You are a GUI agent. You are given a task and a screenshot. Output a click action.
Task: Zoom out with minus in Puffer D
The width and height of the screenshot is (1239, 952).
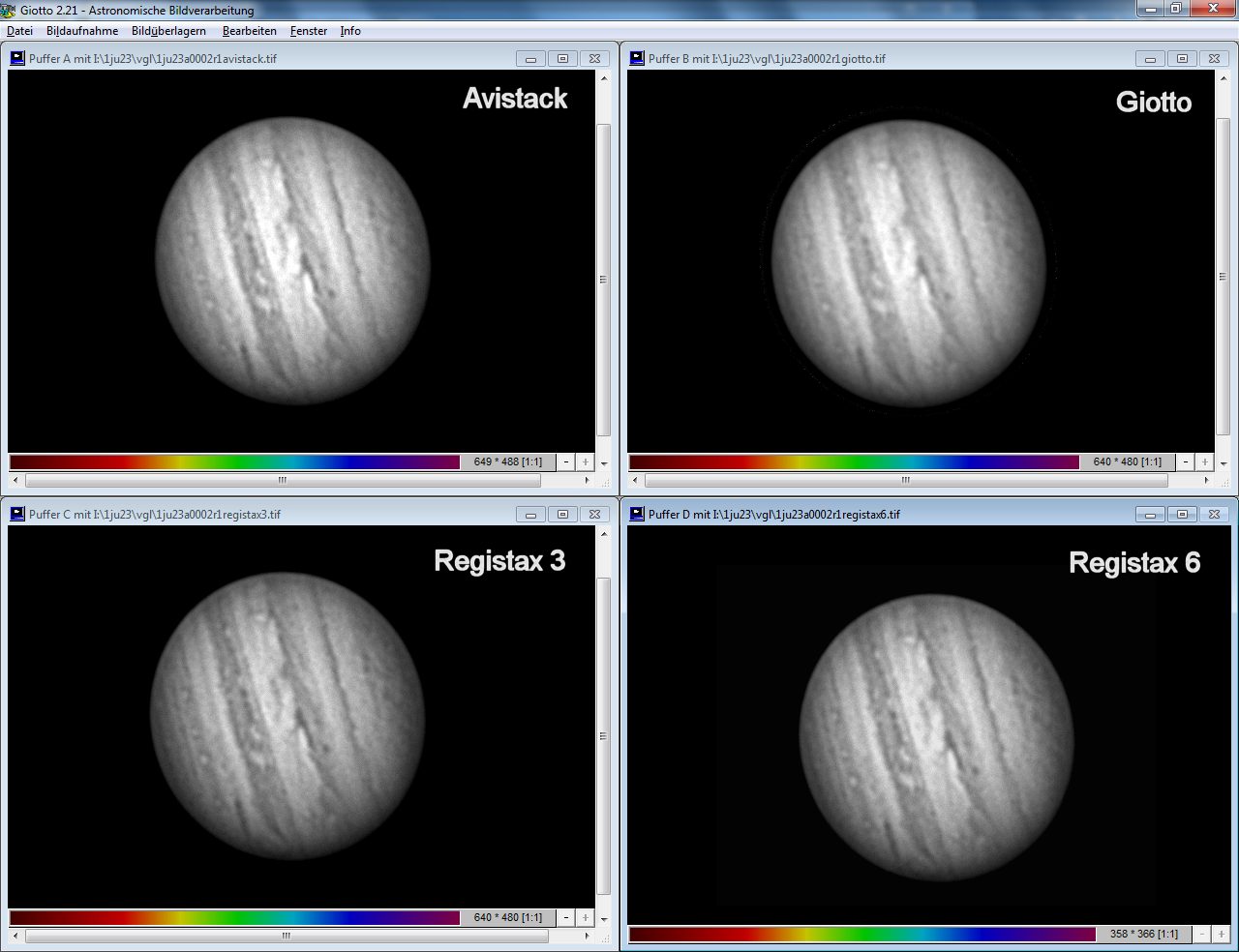coord(1202,935)
